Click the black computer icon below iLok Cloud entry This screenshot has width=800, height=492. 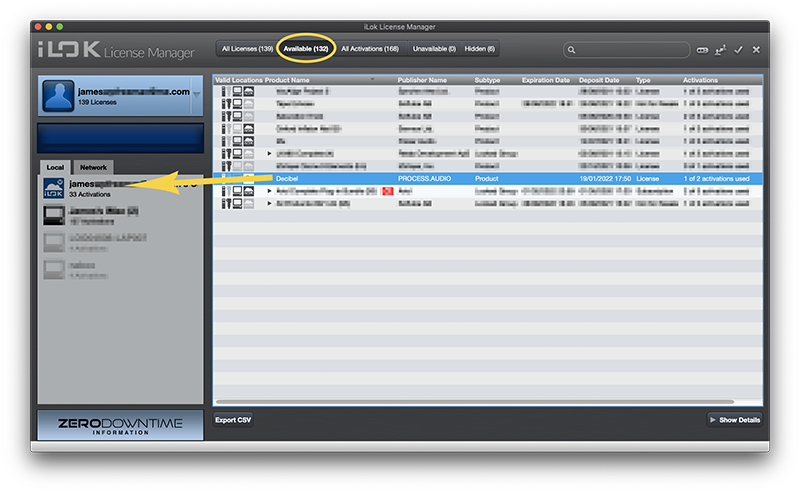pyautogui.click(x=54, y=215)
